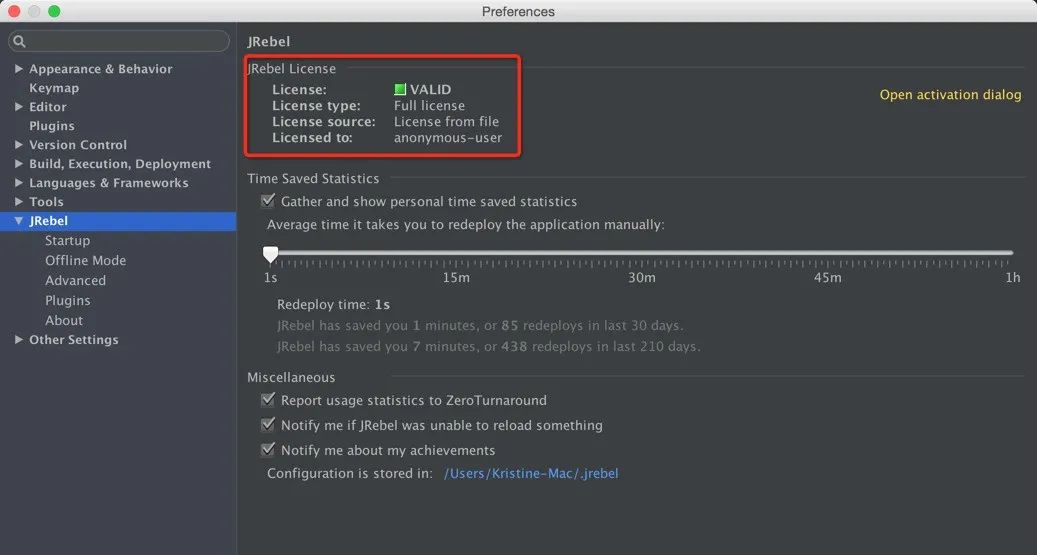Expand the Tools section arrow
Screen dimensions: 1037x555
(19, 202)
